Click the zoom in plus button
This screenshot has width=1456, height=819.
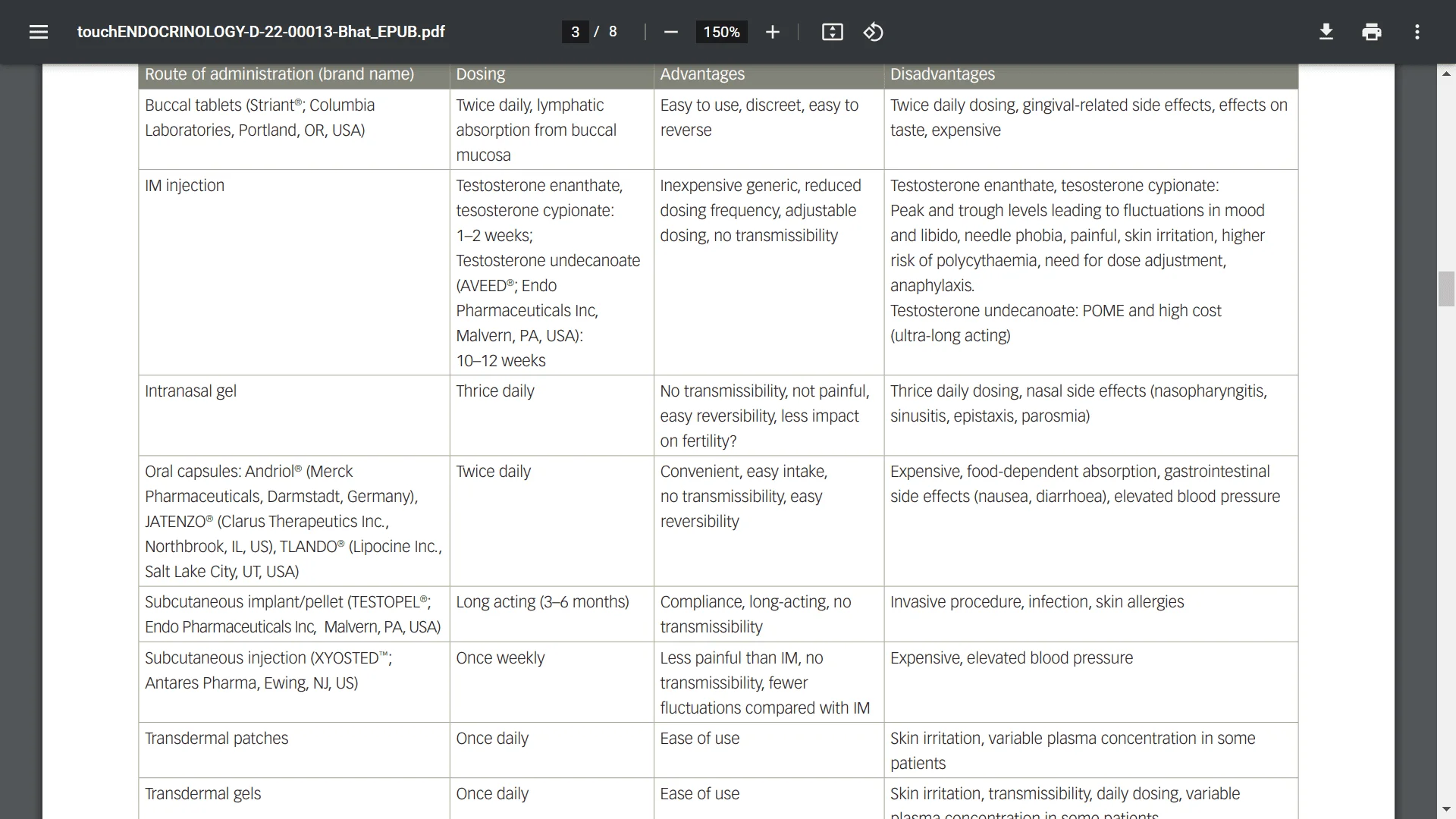point(772,32)
